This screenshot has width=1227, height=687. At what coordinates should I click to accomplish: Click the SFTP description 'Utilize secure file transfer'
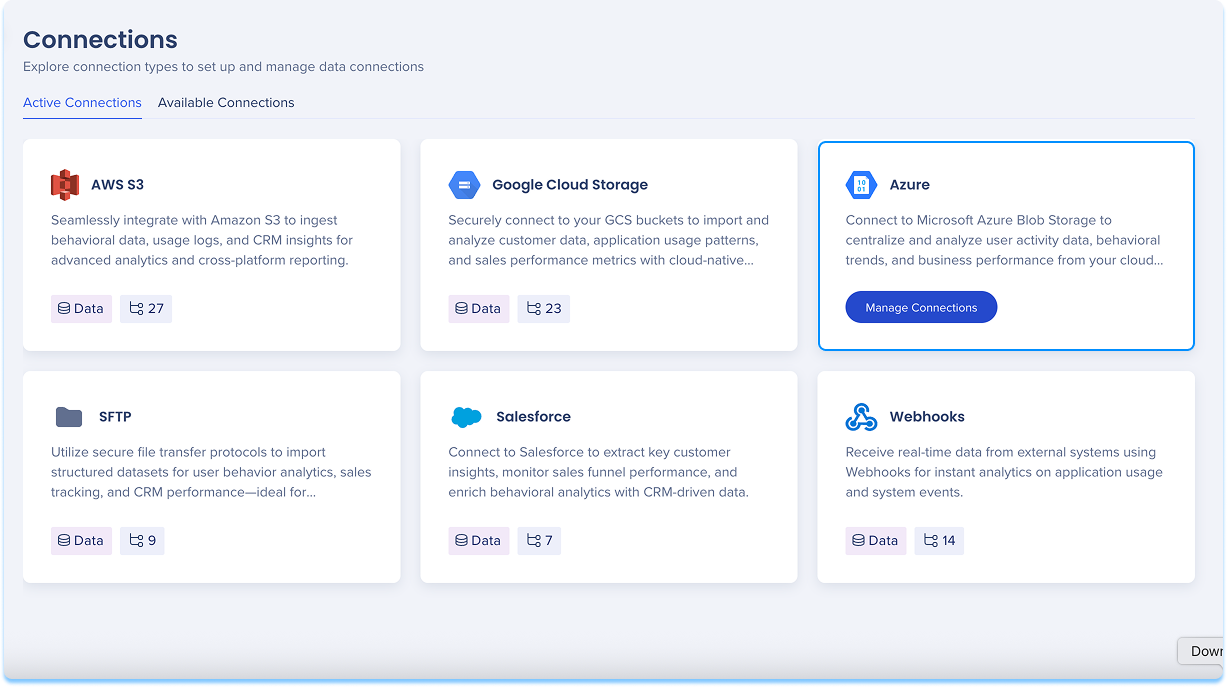click(x=211, y=472)
